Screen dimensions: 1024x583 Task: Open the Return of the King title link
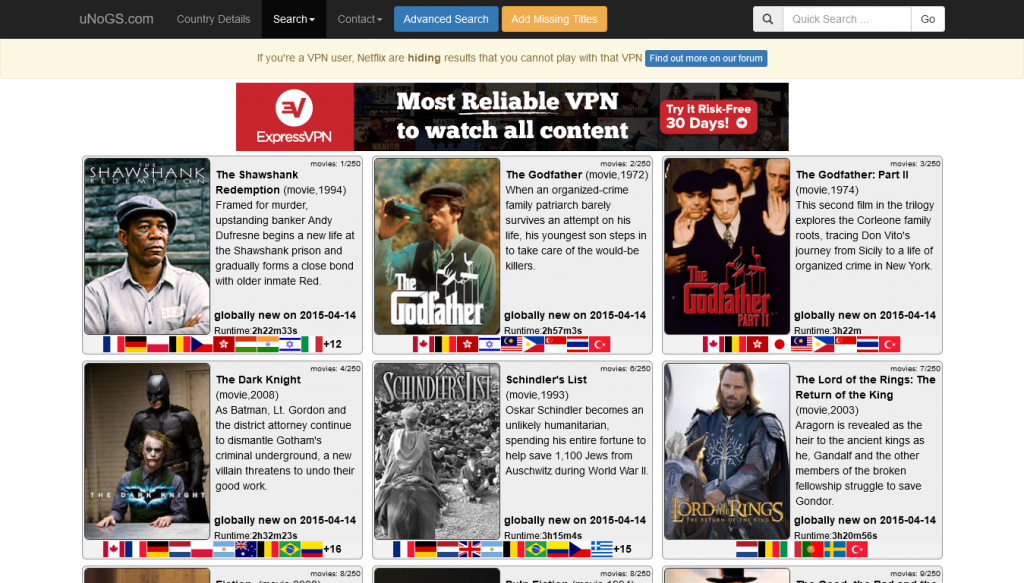pos(865,387)
